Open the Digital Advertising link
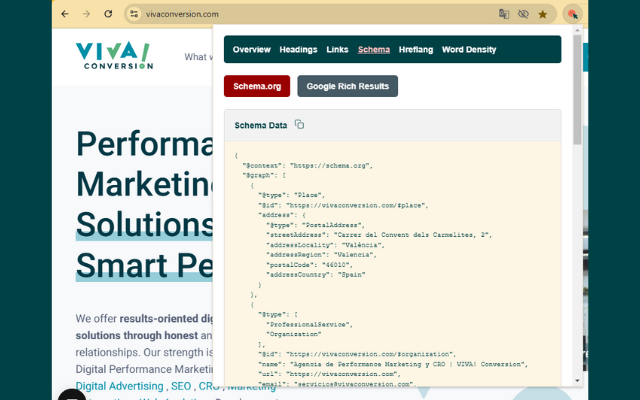640x400 pixels. [x=119, y=386]
